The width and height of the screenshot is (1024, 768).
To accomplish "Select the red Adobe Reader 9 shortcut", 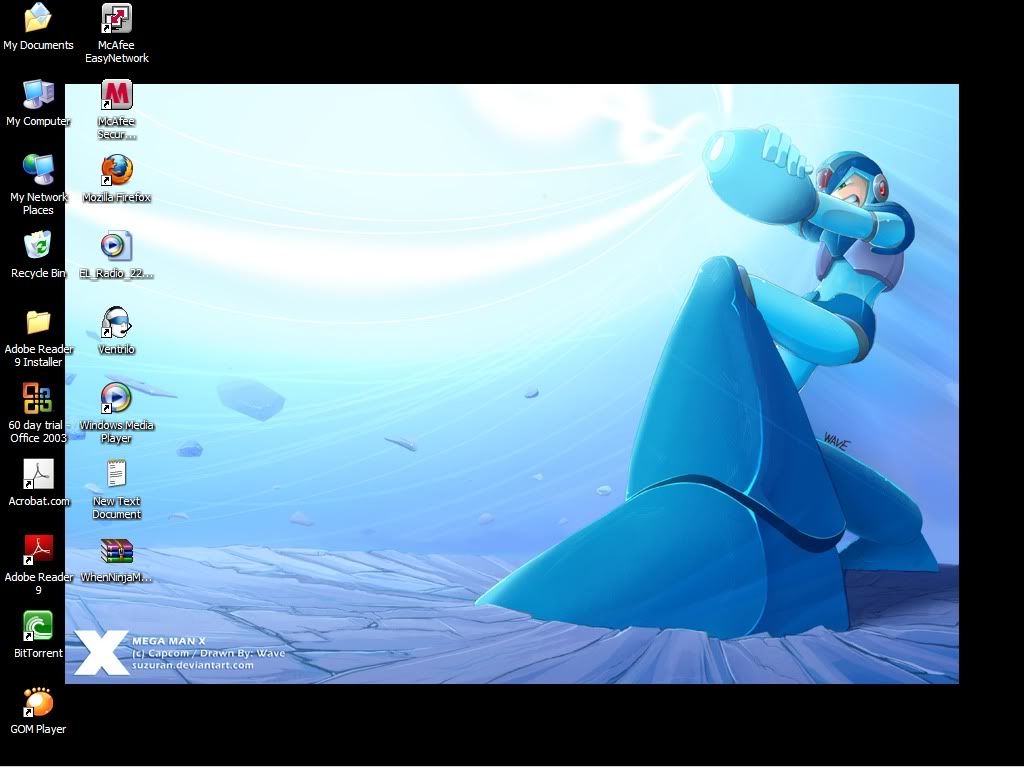I will (x=38, y=550).
